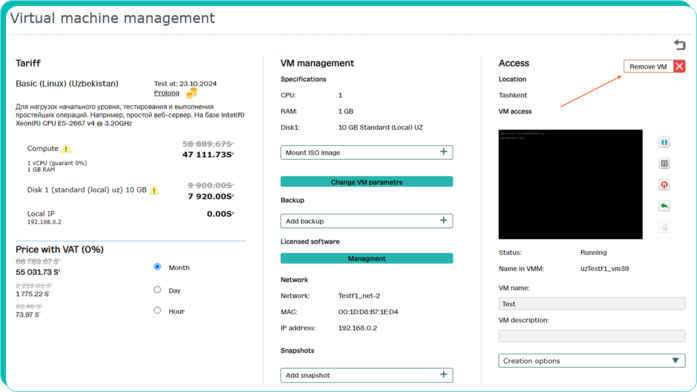Select the Hour billing radio button
This screenshot has height=392, width=697.
157,311
